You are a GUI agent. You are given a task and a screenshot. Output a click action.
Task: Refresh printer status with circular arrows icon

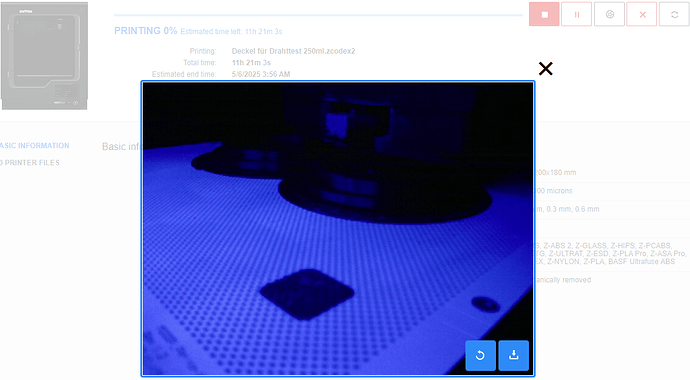click(674, 14)
